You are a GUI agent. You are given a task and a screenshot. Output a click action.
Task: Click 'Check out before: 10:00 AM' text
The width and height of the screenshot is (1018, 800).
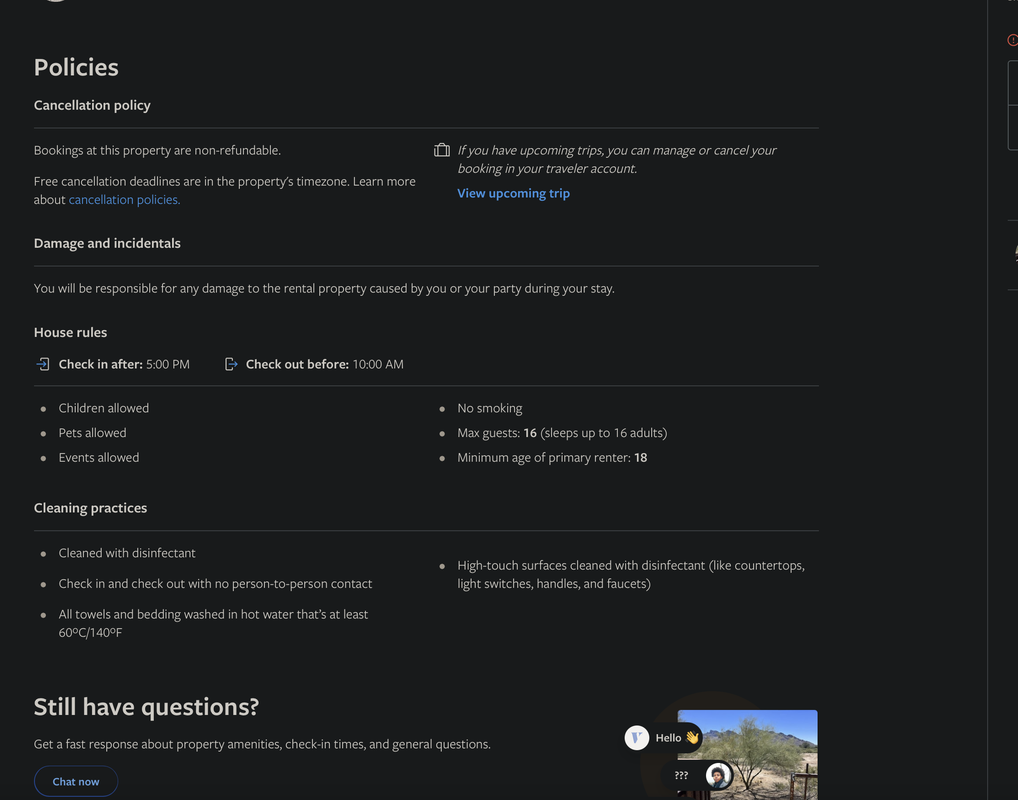[325, 364]
